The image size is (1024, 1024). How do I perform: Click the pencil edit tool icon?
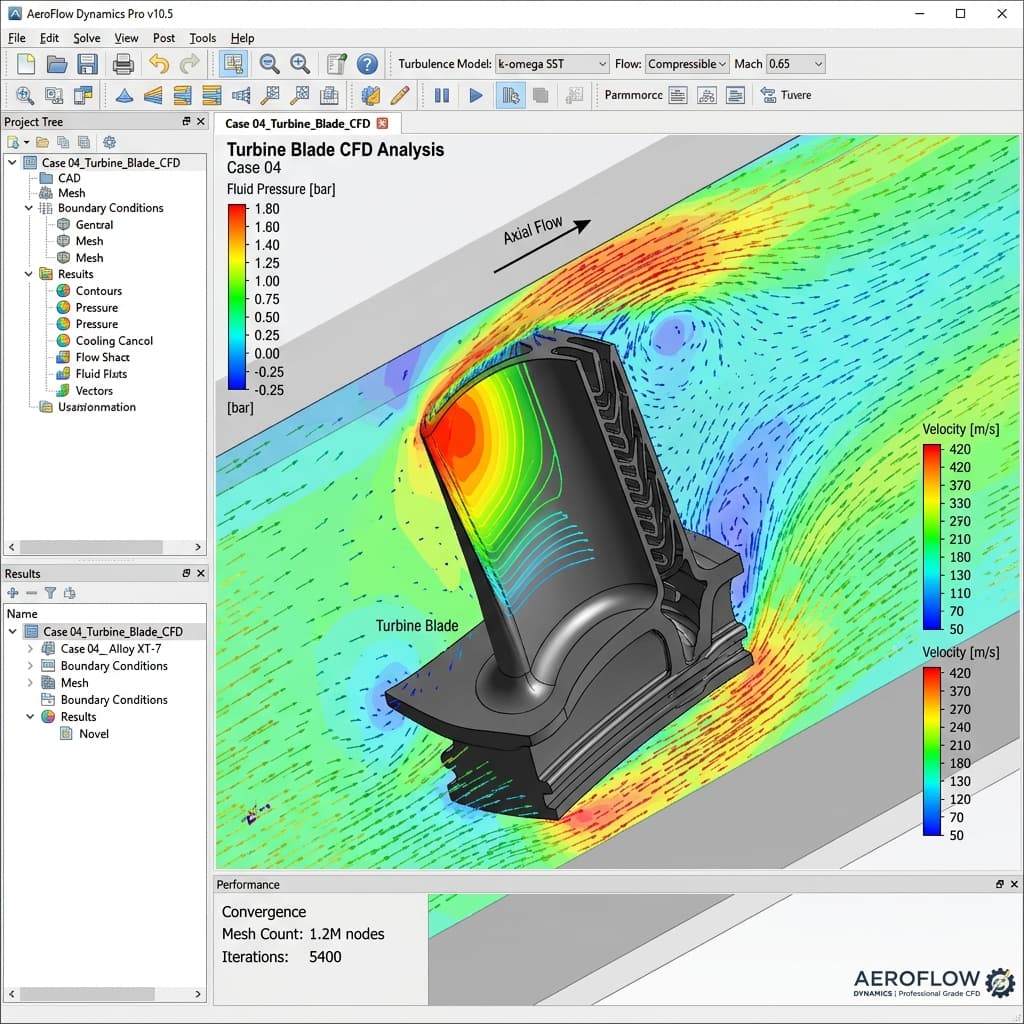pos(400,96)
